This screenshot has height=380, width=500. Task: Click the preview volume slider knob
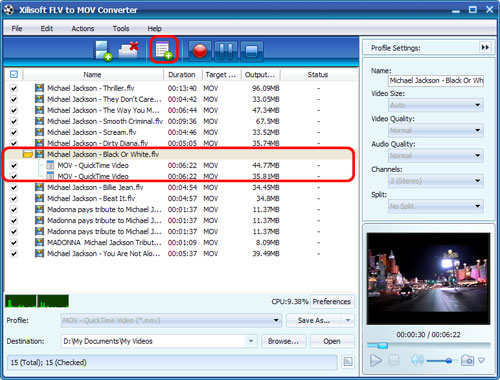point(449,360)
